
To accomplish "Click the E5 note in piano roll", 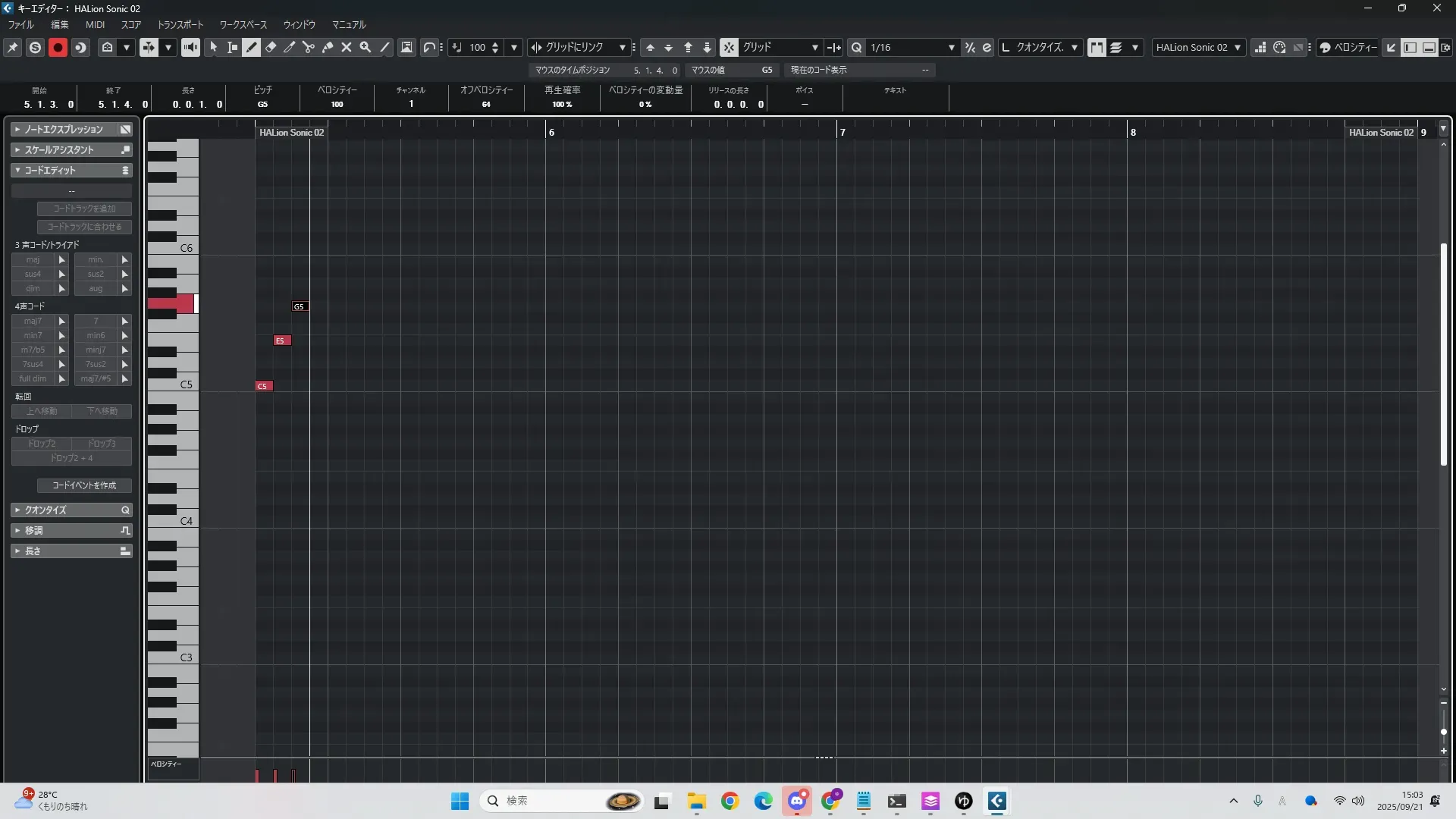I will 282,340.
